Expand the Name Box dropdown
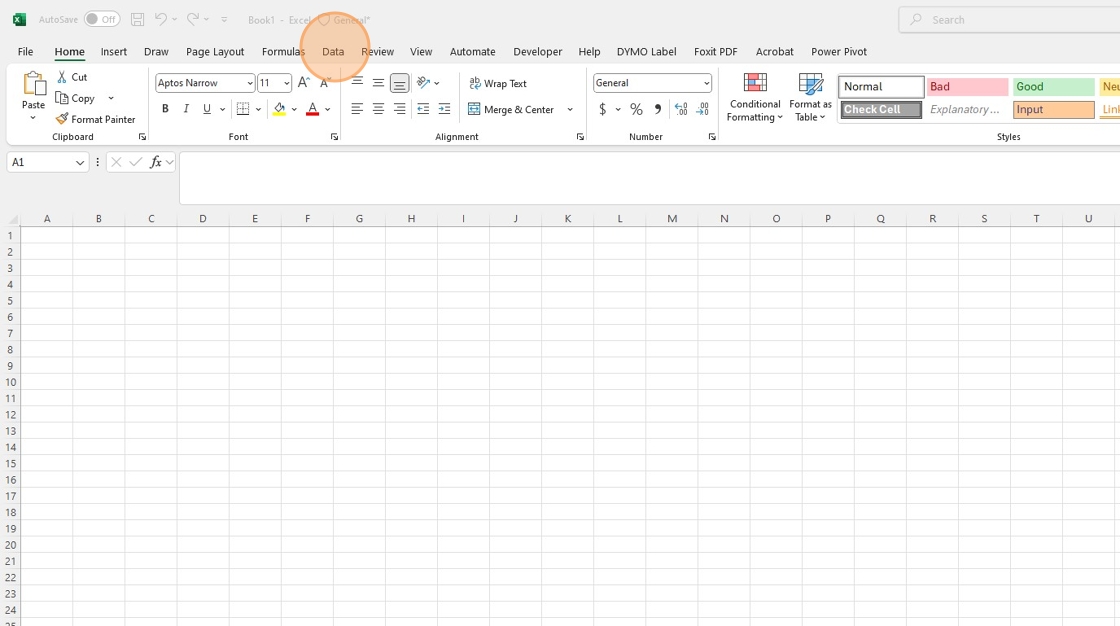The width and height of the screenshot is (1120, 626). tap(80, 163)
